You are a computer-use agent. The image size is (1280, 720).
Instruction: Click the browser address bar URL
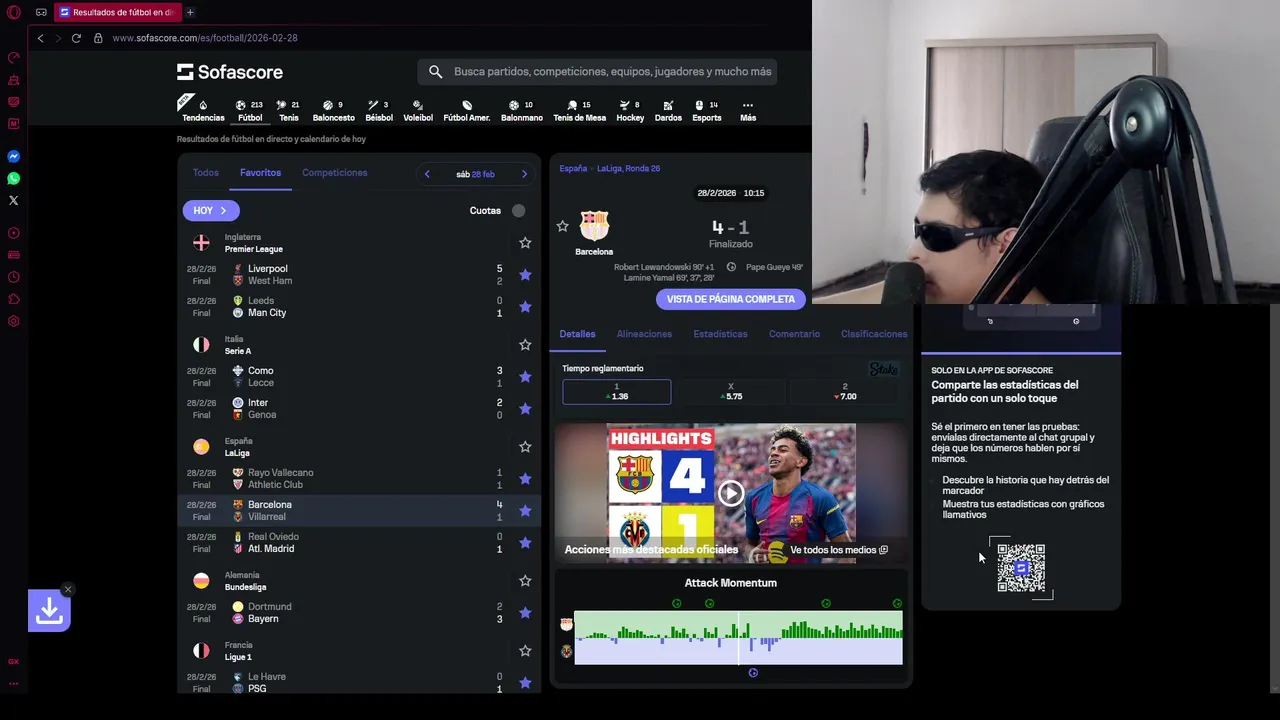[x=205, y=38]
